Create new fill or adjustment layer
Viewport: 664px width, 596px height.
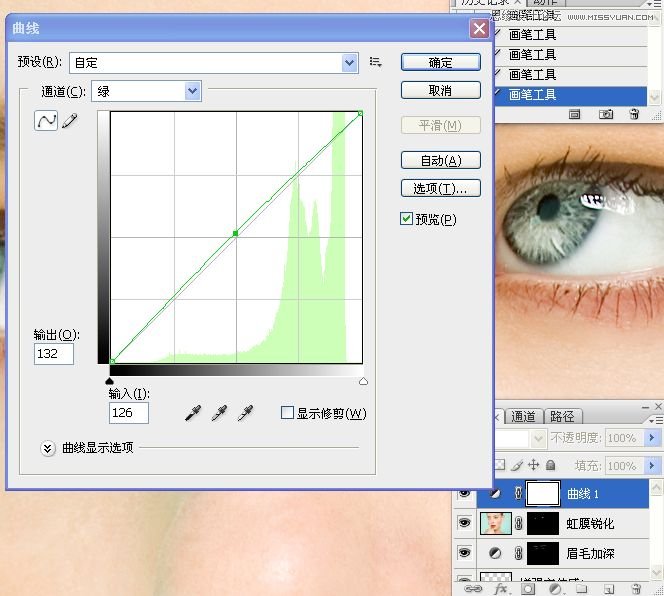[555, 589]
